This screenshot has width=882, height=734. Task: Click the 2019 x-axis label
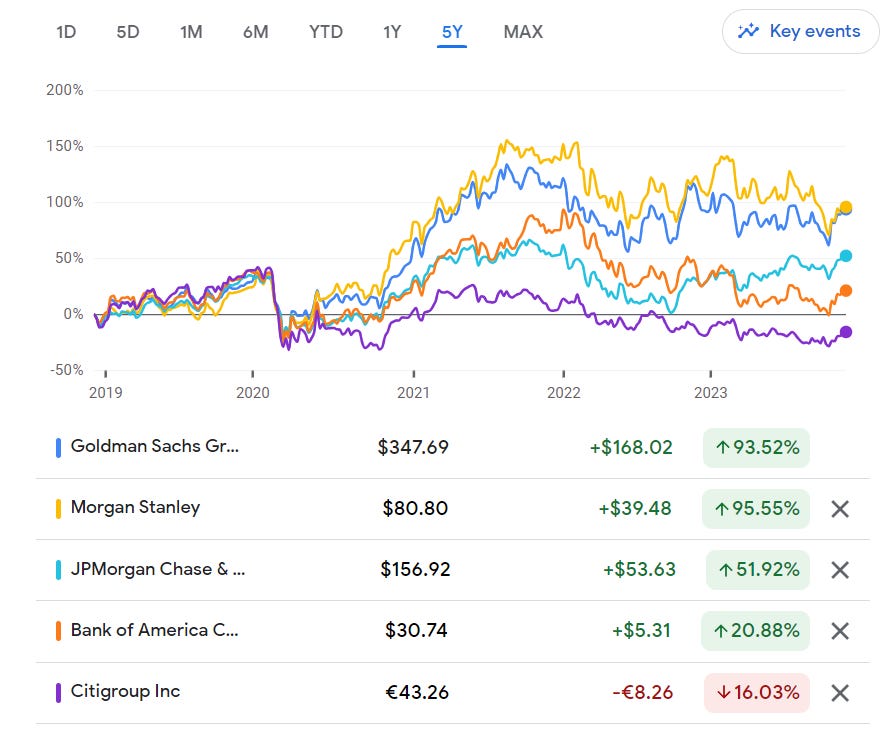[x=105, y=393]
